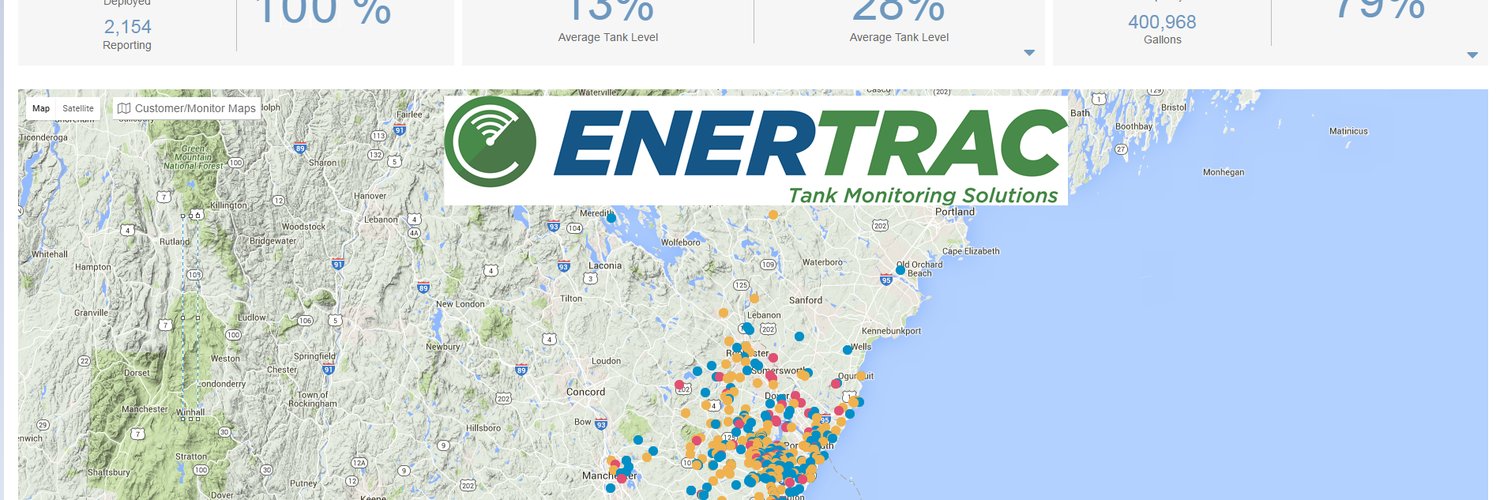Click the Laconia town label
Image resolution: width=1500 pixels, height=500 pixels.
pos(605,265)
